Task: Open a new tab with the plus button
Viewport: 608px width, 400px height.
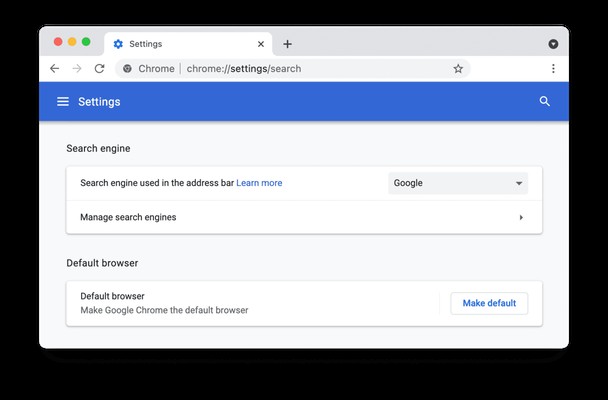Action: click(287, 44)
